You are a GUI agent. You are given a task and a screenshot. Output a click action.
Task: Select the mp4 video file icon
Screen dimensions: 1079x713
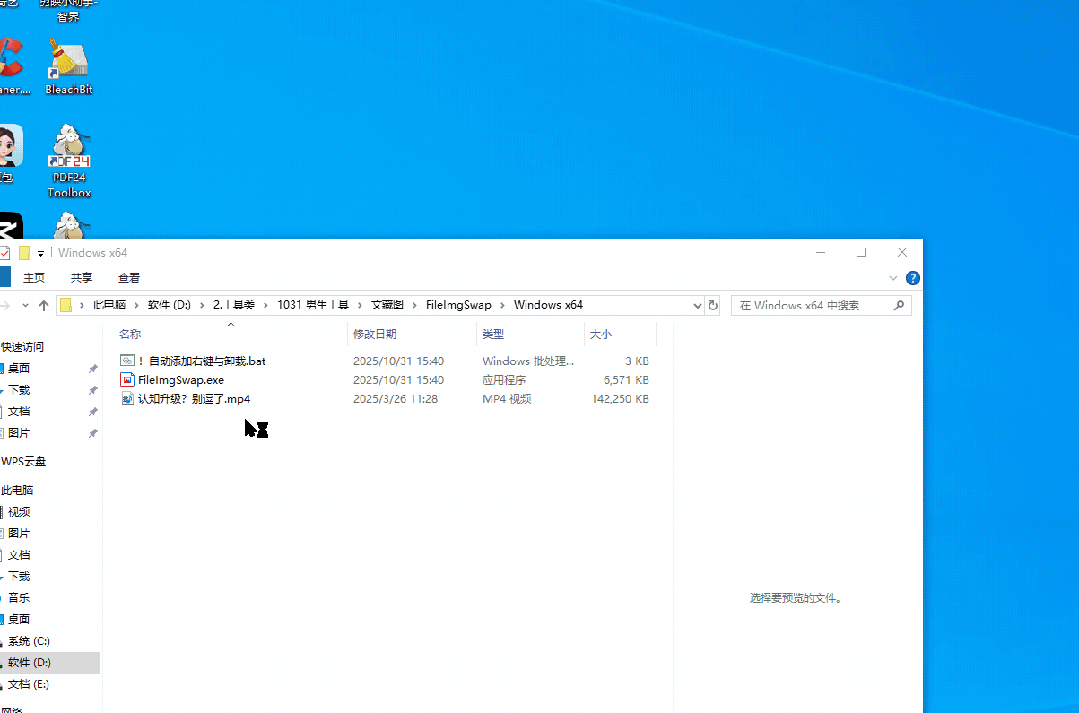tap(127, 399)
